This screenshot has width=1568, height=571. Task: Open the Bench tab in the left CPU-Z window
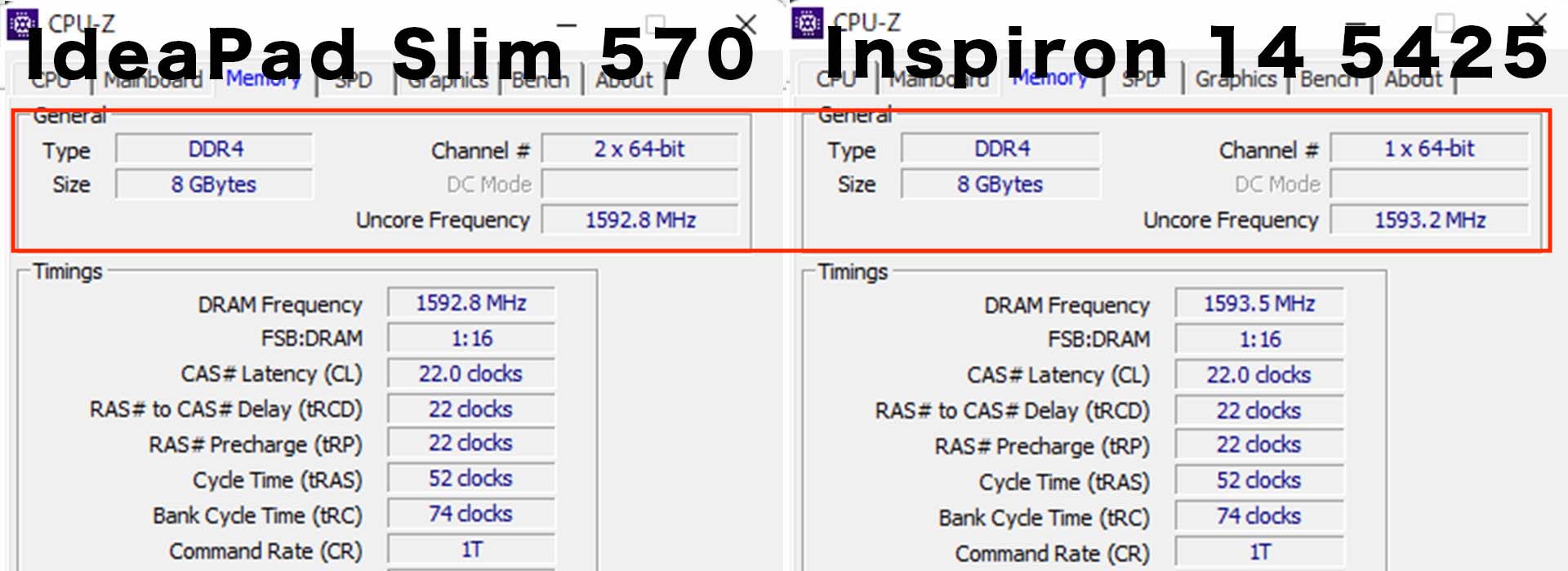pos(540,80)
